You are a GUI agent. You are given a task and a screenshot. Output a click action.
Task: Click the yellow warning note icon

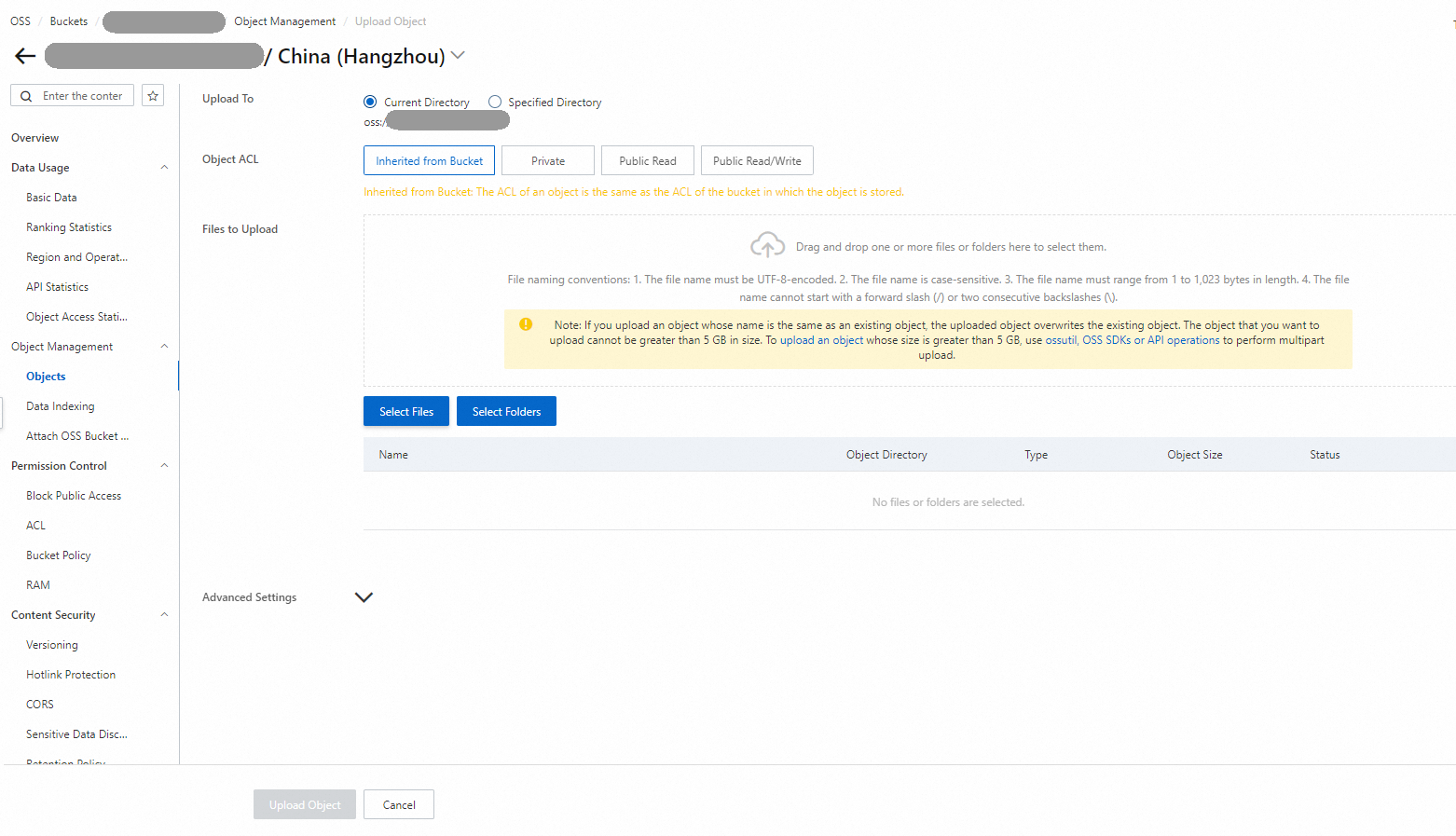pyautogui.click(x=526, y=324)
